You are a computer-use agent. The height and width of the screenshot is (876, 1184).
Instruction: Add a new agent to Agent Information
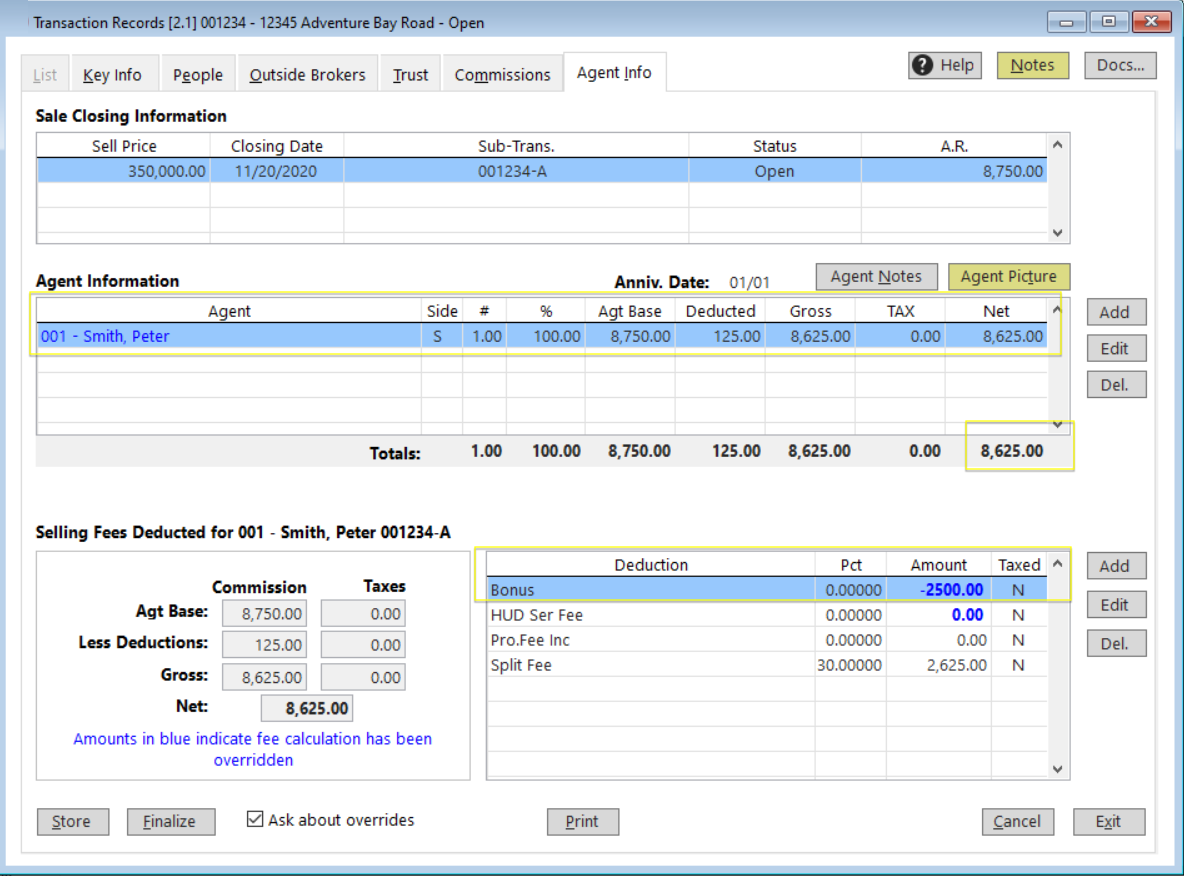1115,311
